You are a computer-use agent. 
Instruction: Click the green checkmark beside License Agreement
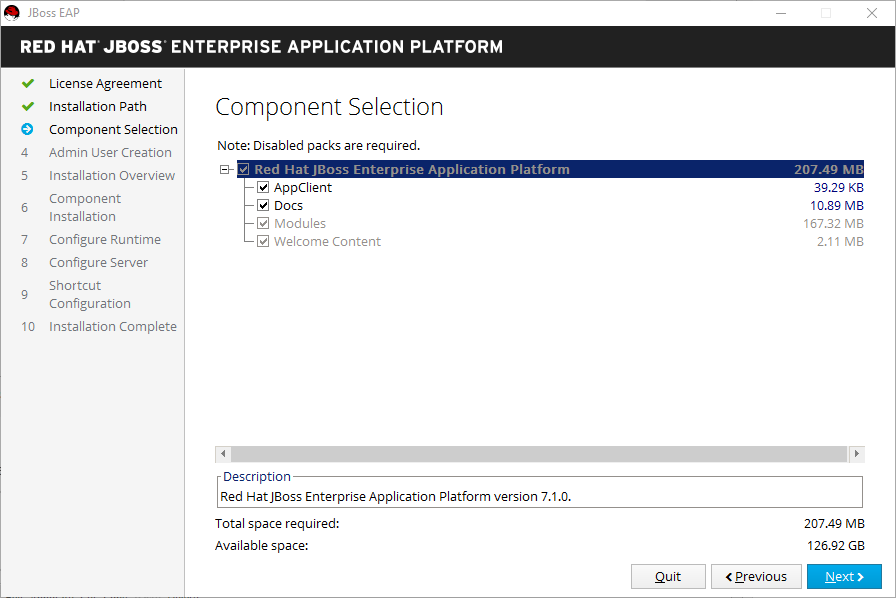(28, 83)
